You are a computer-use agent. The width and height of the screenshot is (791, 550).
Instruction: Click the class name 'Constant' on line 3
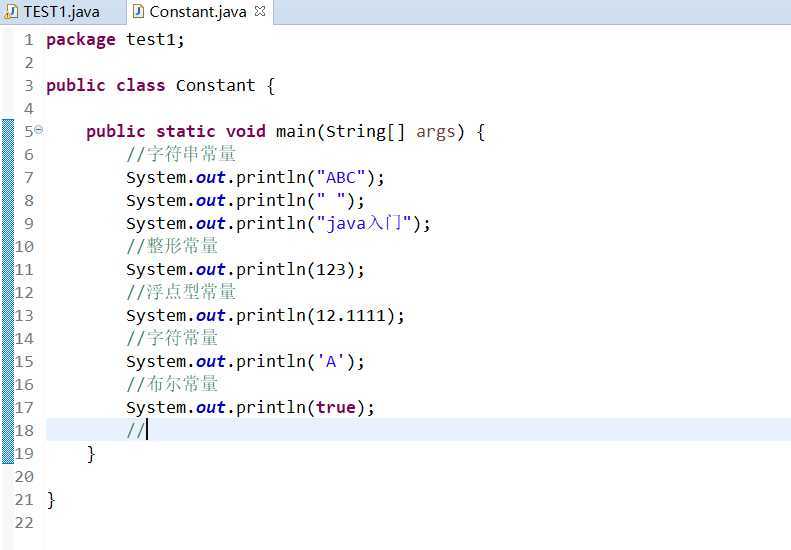(215, 85)
